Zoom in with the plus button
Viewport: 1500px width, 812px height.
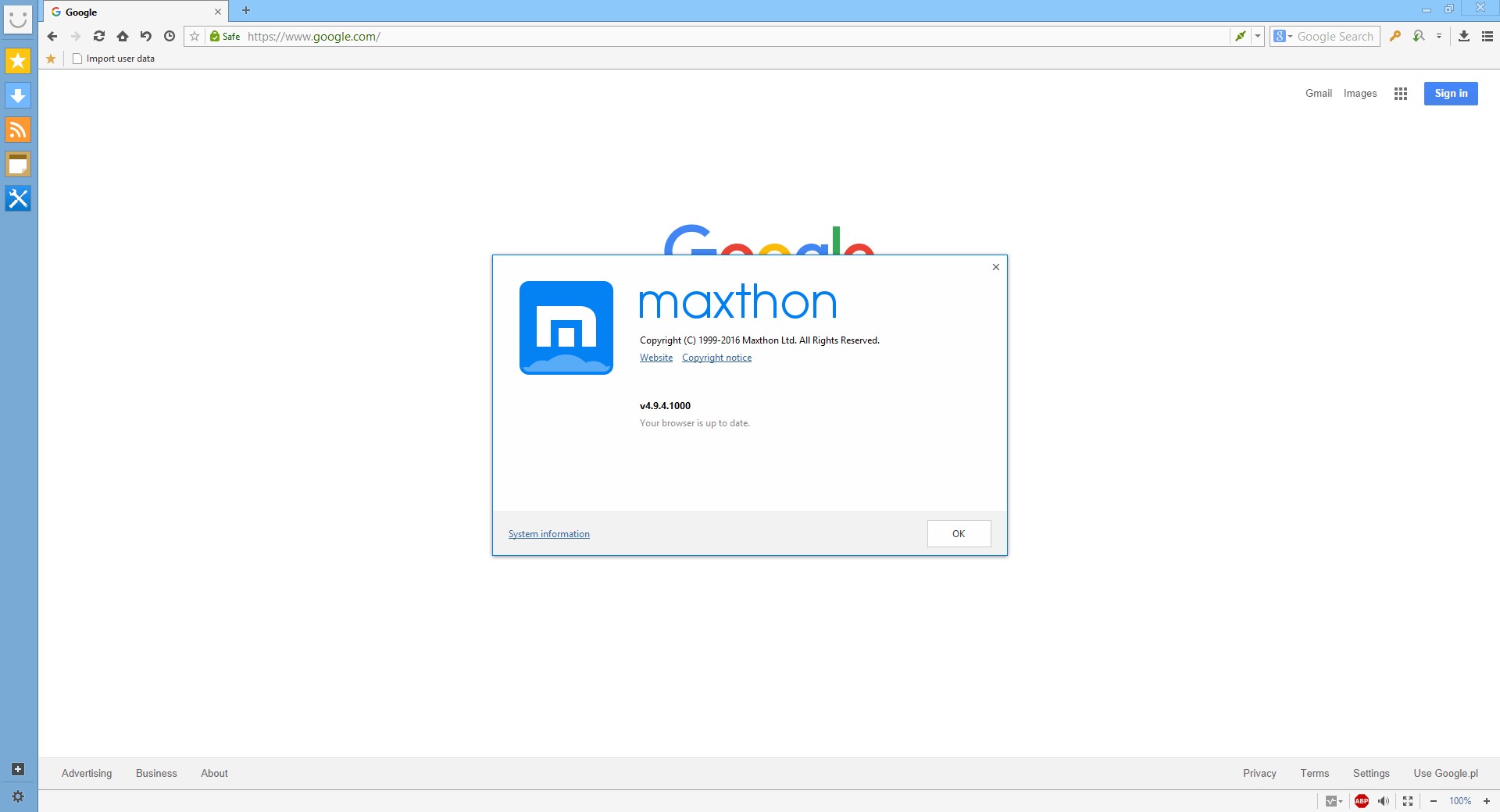tap(1487, 801)
